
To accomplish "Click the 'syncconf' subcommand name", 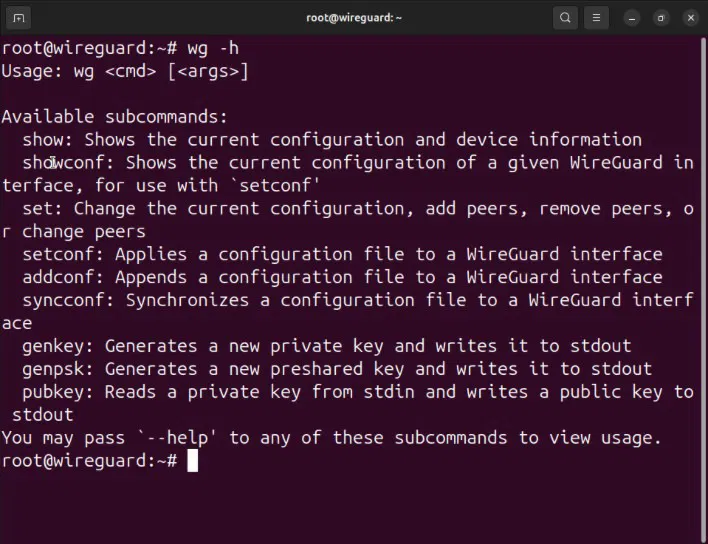I will pyautogui.click(x=63, y=301).
